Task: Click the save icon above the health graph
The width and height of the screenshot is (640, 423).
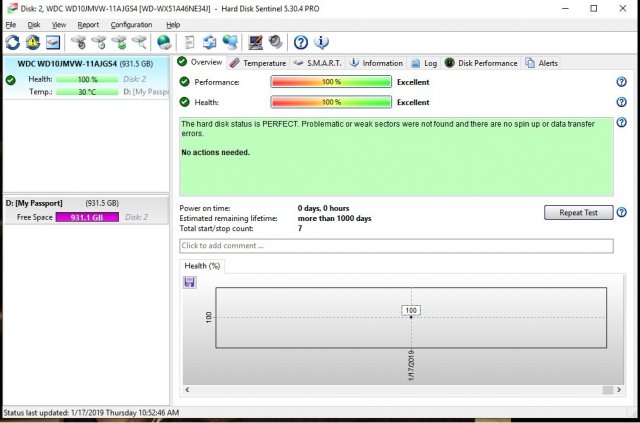Action: point(190,282)
